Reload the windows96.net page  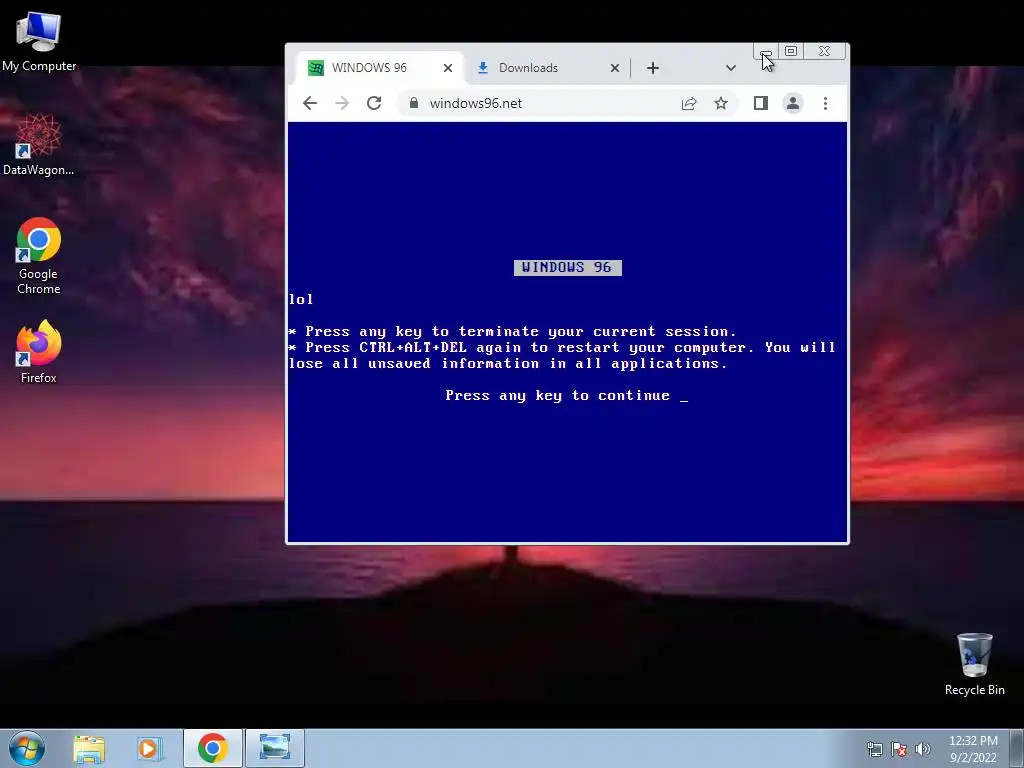[374, 103]
